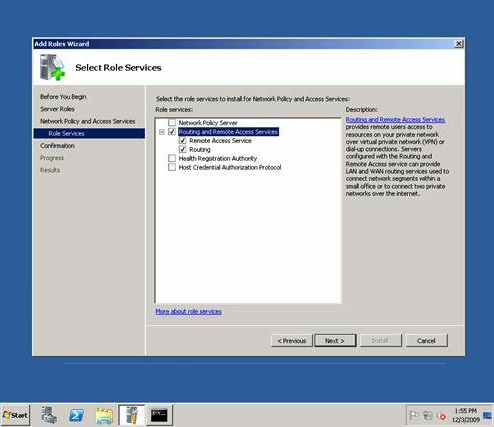Uncheck Routing and Remote Access Services
494x427 pixels.
click(172, 132)
